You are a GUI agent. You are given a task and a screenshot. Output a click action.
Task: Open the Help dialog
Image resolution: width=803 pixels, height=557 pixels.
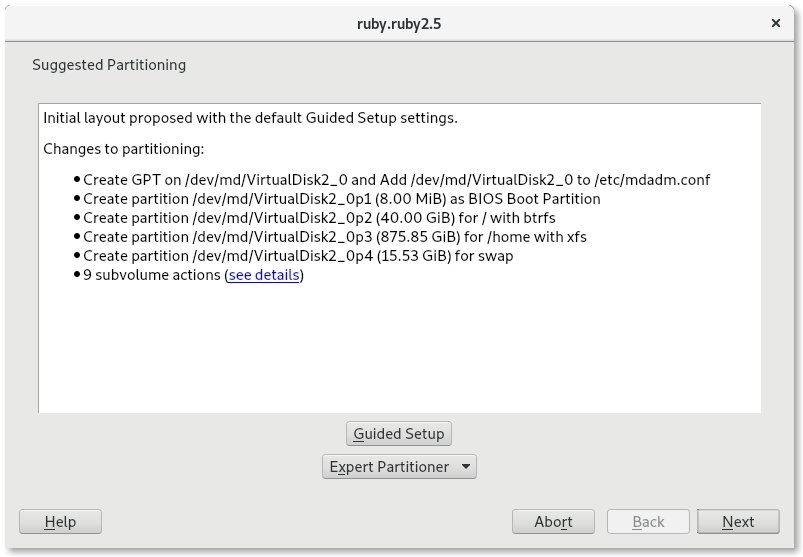click(60, 521)
